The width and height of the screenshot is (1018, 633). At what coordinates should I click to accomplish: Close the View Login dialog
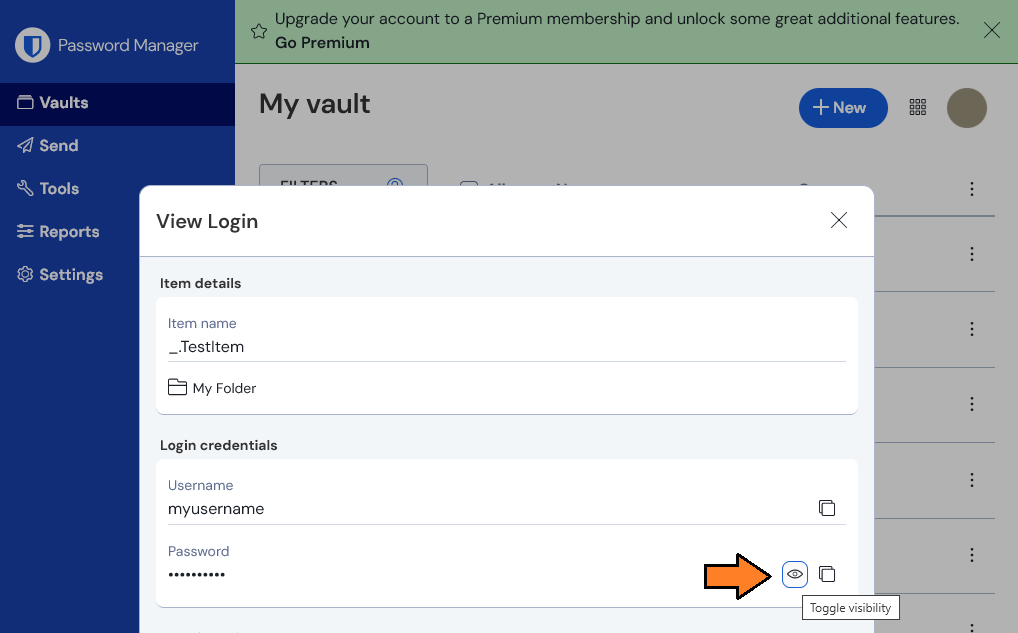point(839,220)
